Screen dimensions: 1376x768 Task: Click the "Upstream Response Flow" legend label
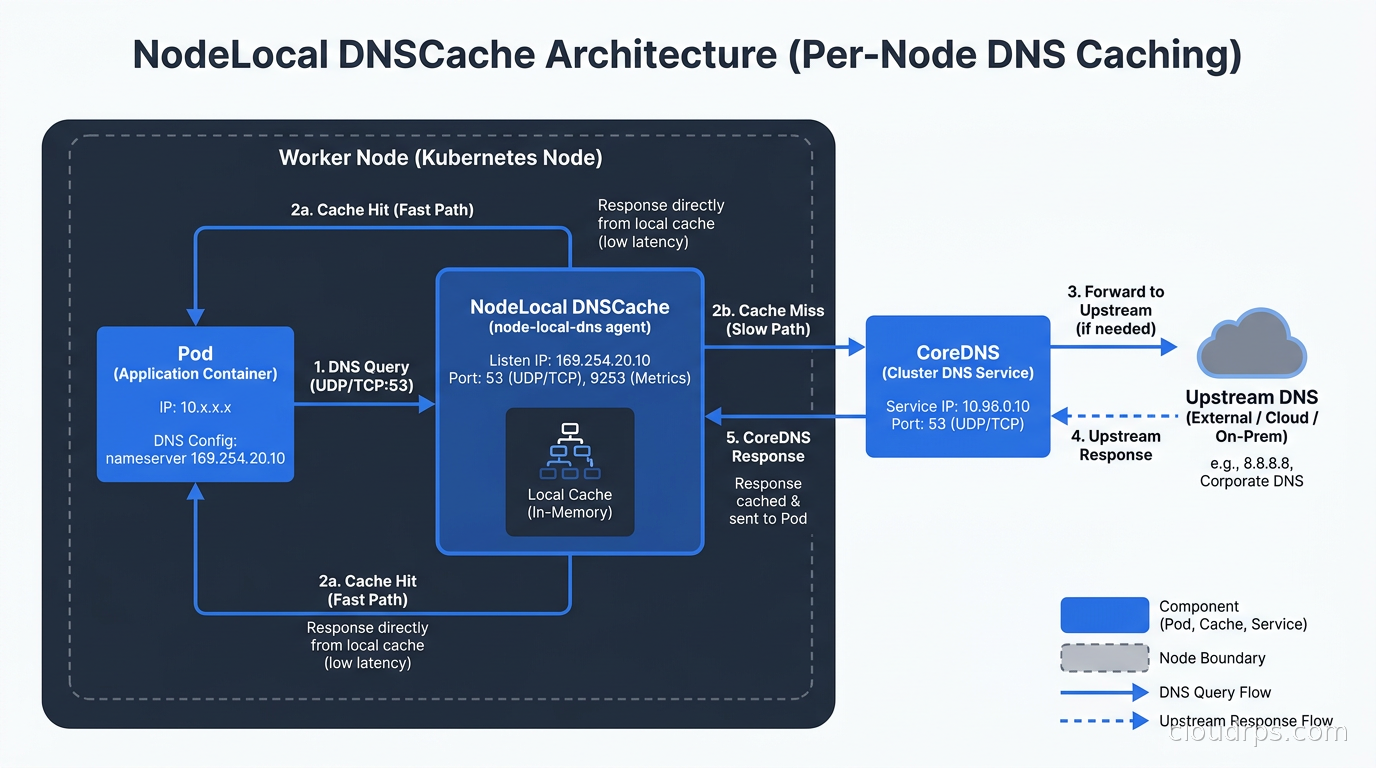(1246, 721)
